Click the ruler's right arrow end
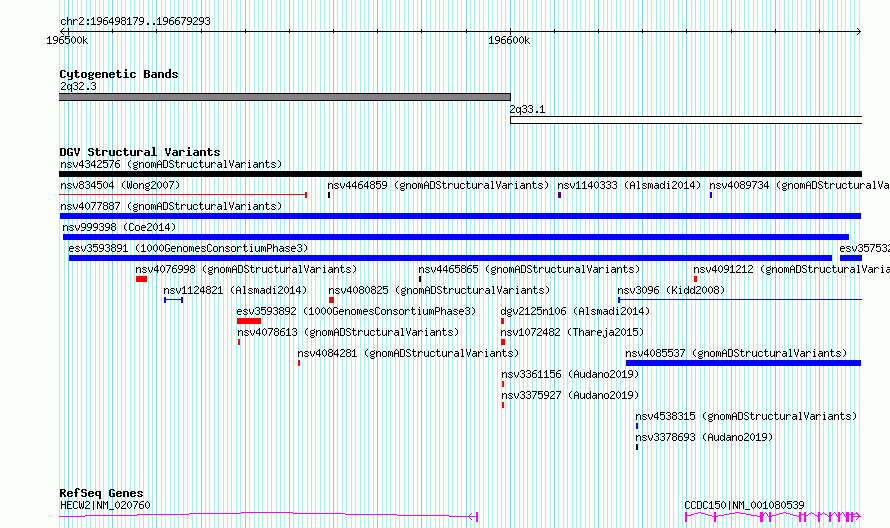 (858, 31)
